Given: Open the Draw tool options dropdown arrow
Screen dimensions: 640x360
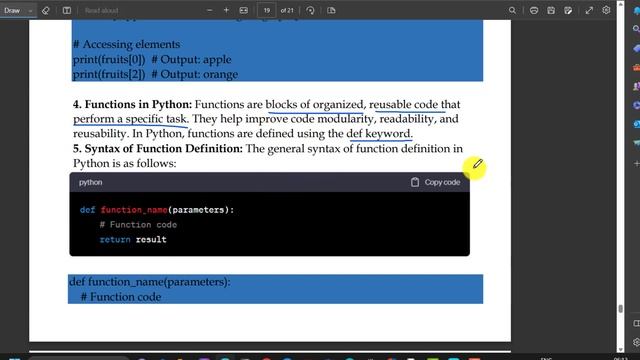Looking at the screenshot, I should coord(30,11).
